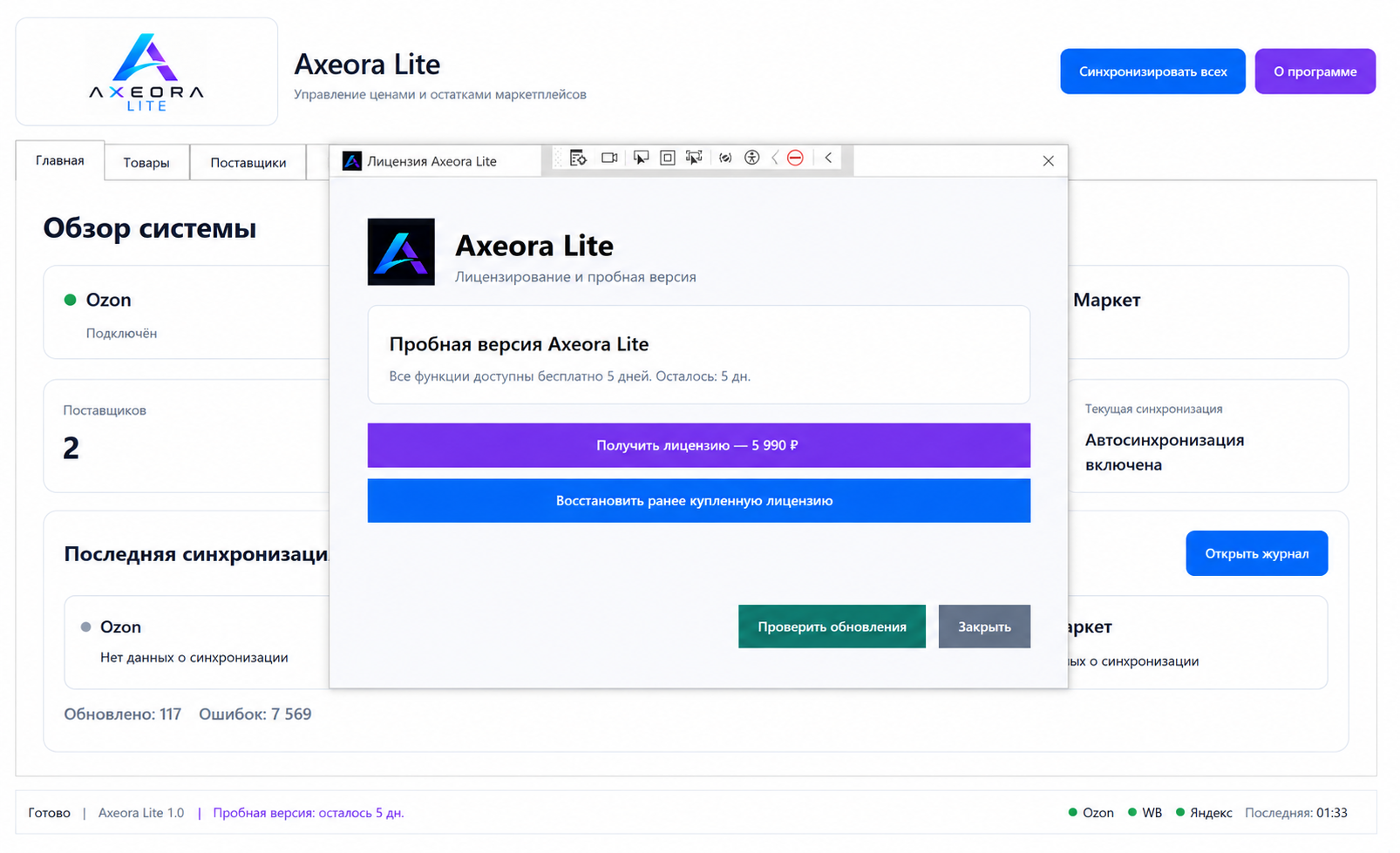This screenshot has height=853, width=1400.
Task: Click the Обзор системы heading
Action: (x=150, y=228)
